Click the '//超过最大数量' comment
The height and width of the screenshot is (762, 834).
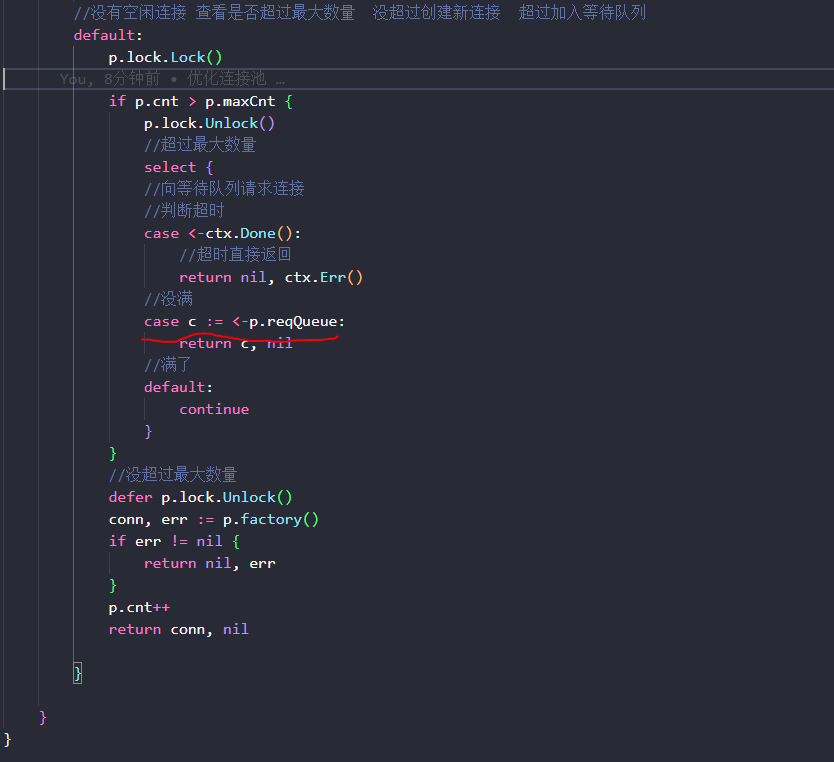point(200,145)
